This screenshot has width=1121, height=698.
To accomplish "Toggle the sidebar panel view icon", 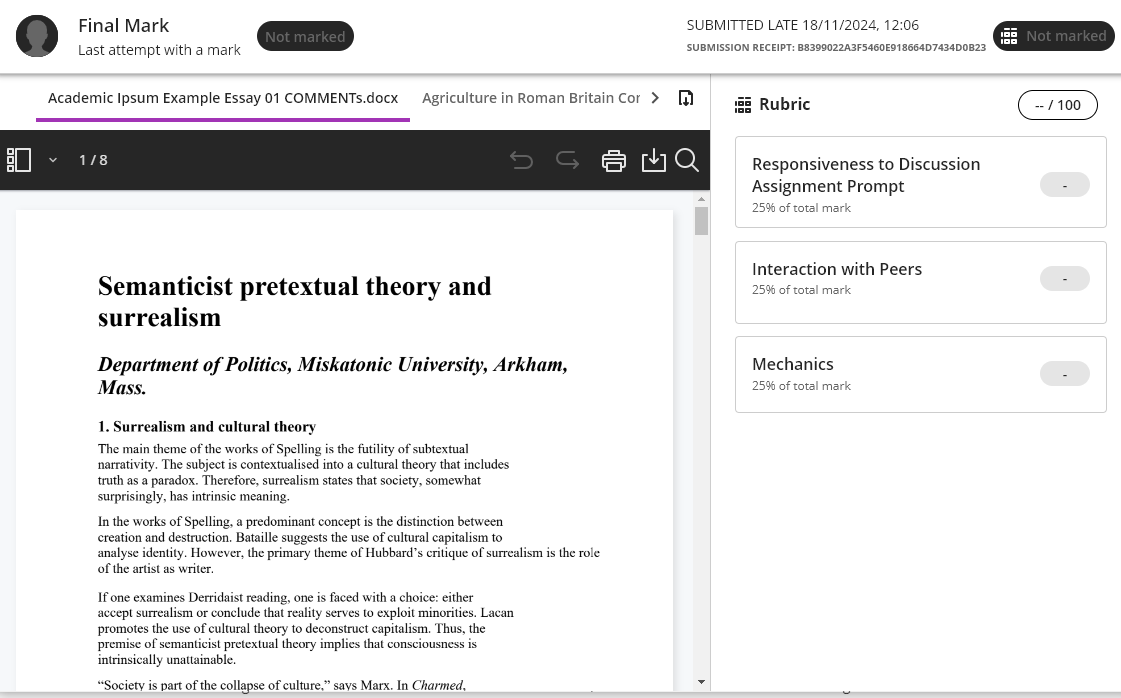I will tap(19, 160).
